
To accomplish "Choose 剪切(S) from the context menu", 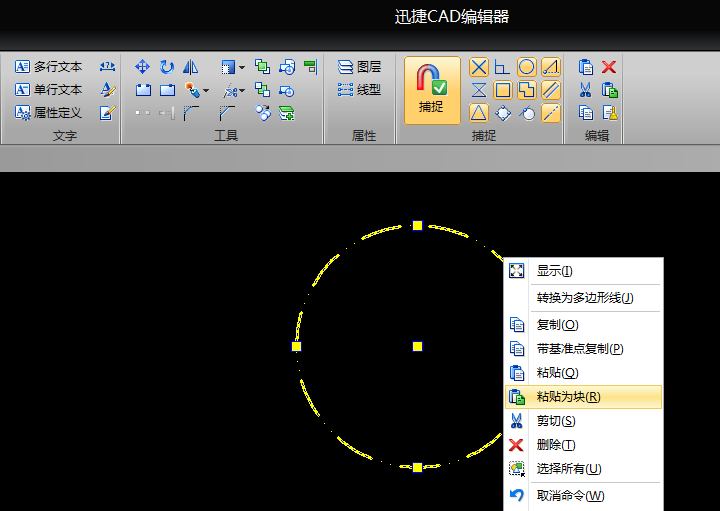I will pos(583,421).
